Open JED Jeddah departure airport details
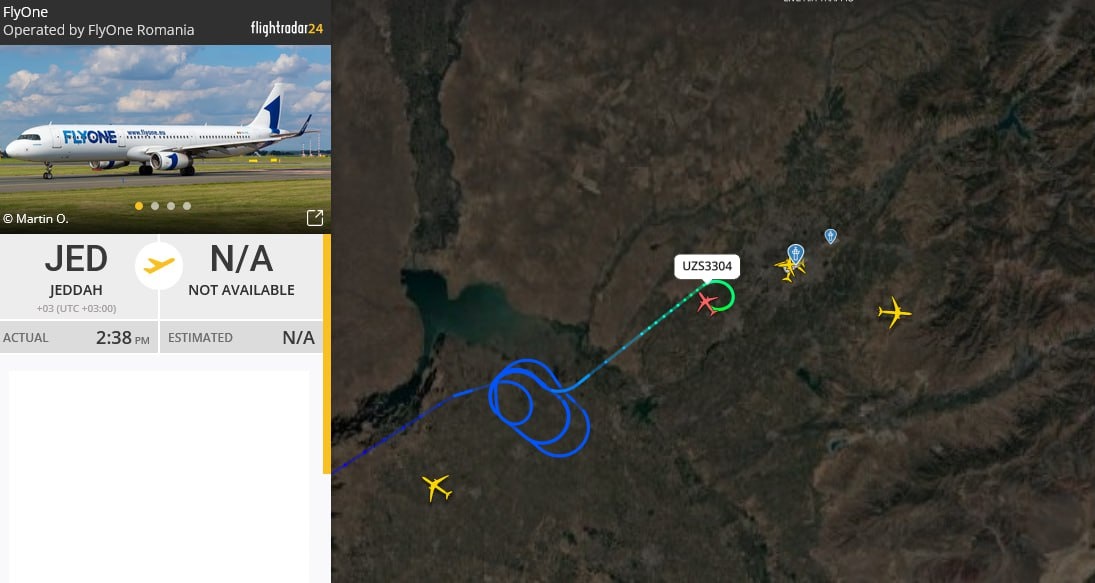This screenshot has width=1095, height=583. click(76, 277)
